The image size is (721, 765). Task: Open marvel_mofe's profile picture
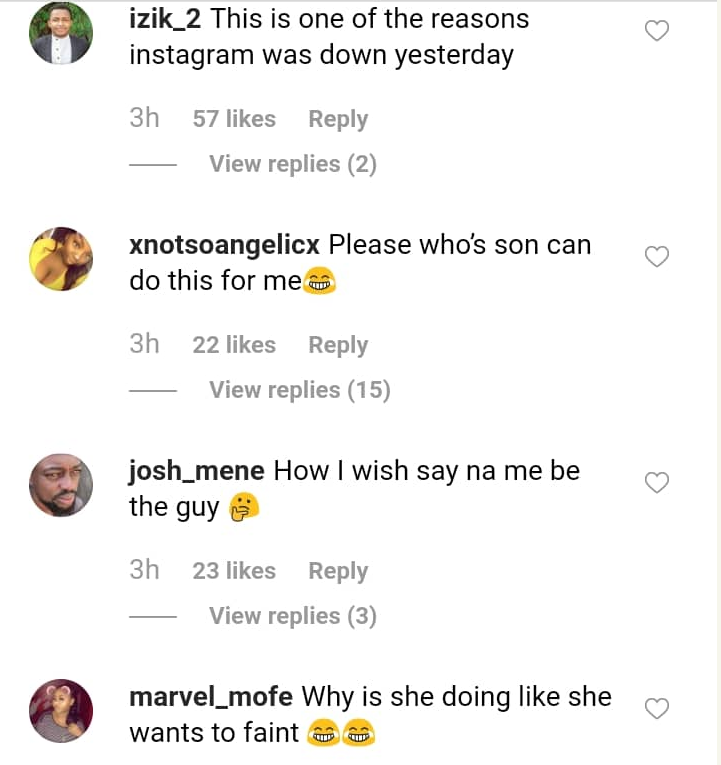click(x=61, y=711)
